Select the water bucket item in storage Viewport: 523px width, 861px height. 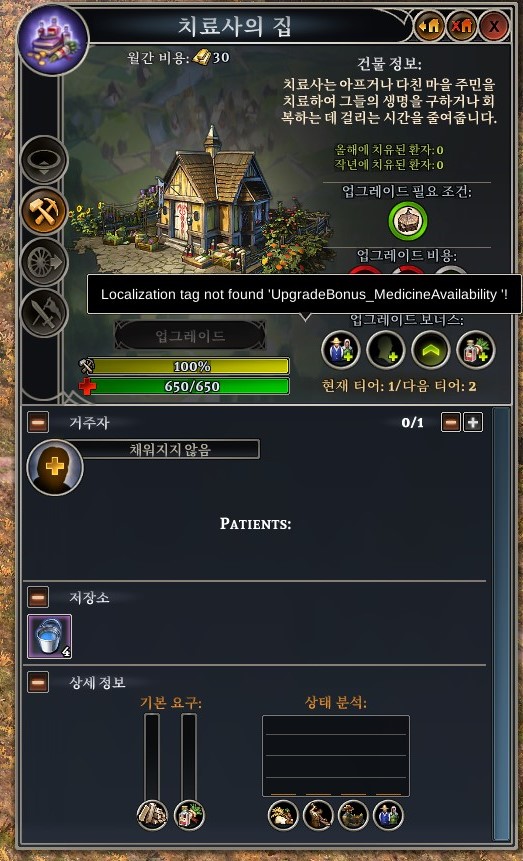pos(49,636)
